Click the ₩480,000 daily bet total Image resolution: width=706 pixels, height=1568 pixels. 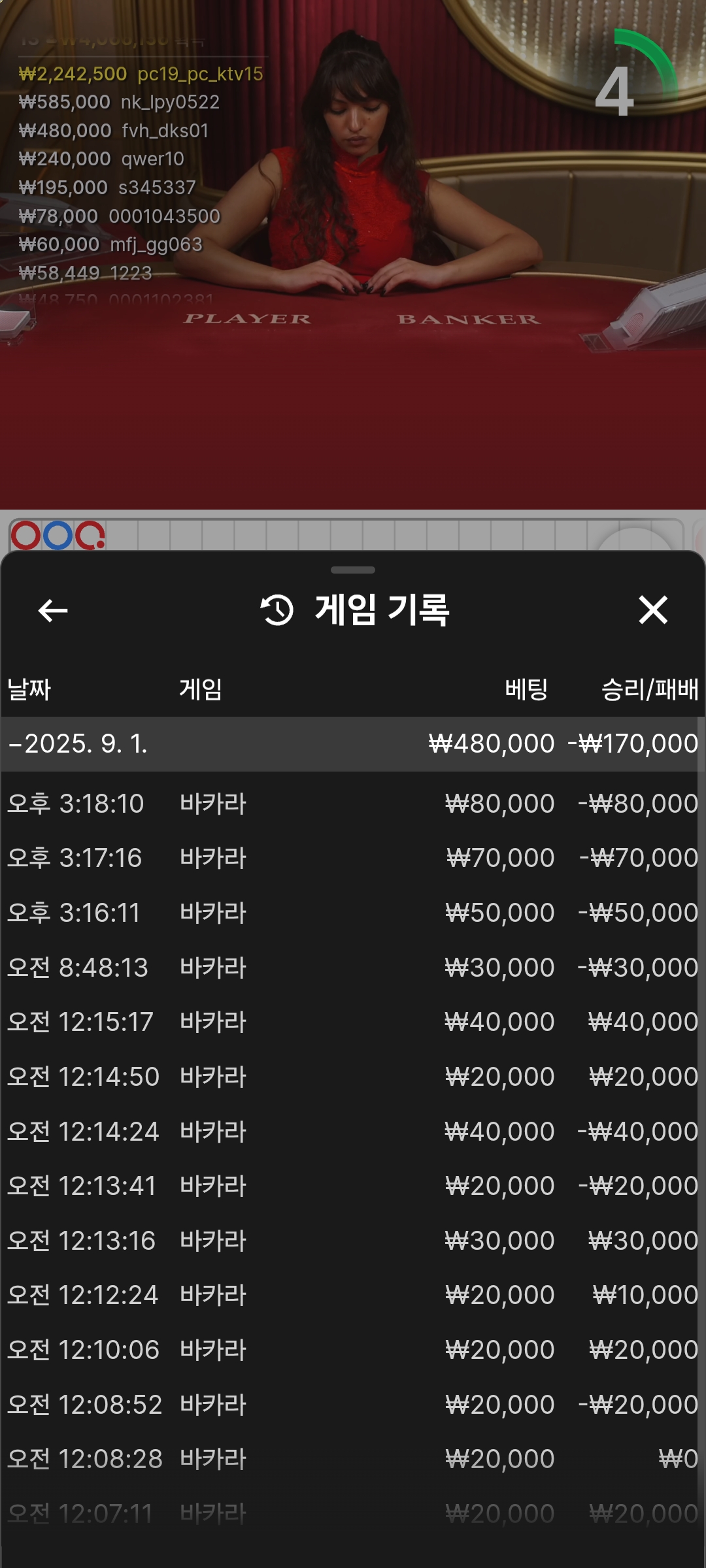click(x=492, y=743)
